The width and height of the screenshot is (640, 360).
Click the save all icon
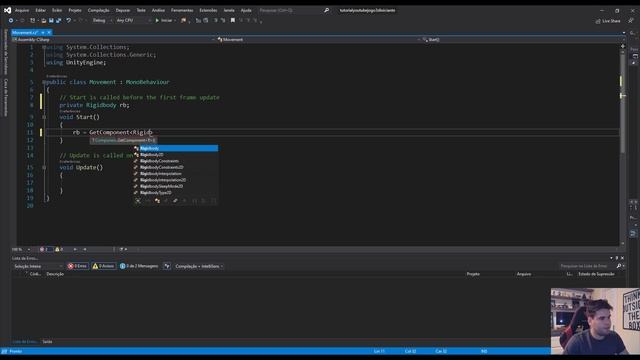pyautogui.click(x=58, y=20)
